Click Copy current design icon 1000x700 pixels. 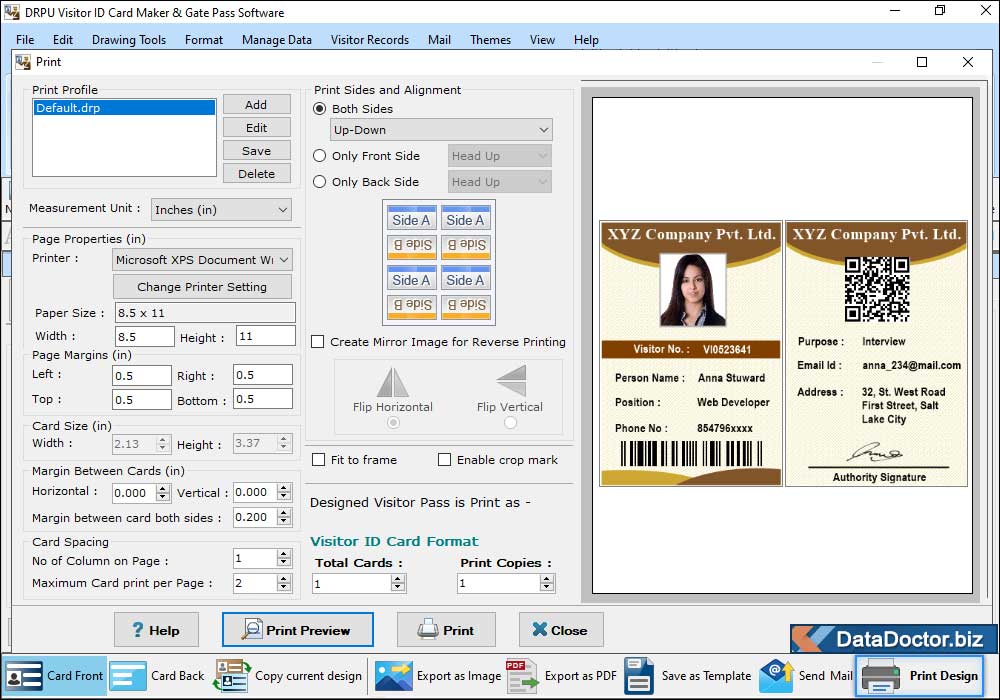tap(232, 676)
